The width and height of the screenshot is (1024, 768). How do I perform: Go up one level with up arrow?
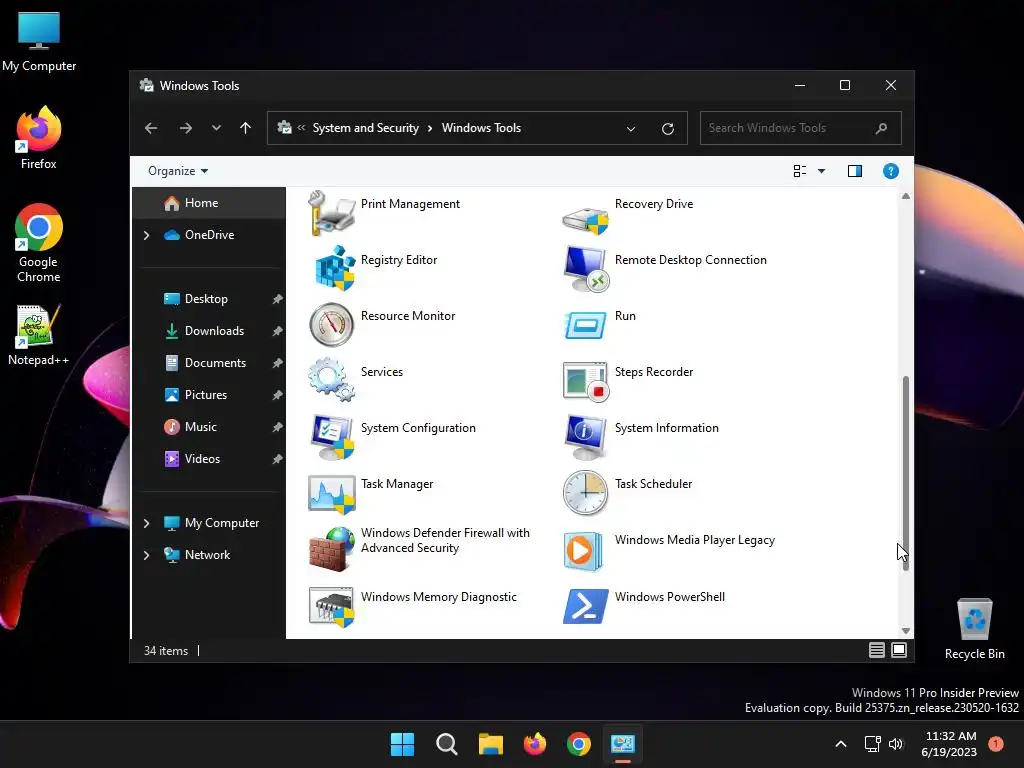tap(246, 128)
